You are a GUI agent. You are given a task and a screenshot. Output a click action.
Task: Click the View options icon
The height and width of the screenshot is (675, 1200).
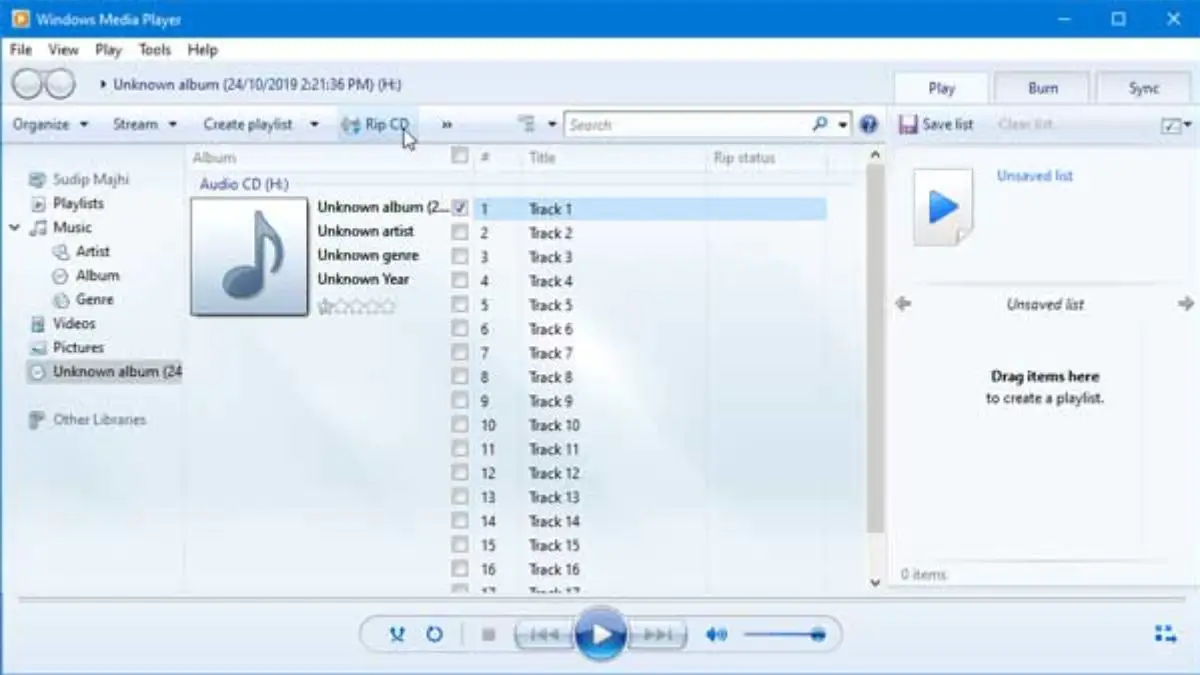click(x=527, y=125)
